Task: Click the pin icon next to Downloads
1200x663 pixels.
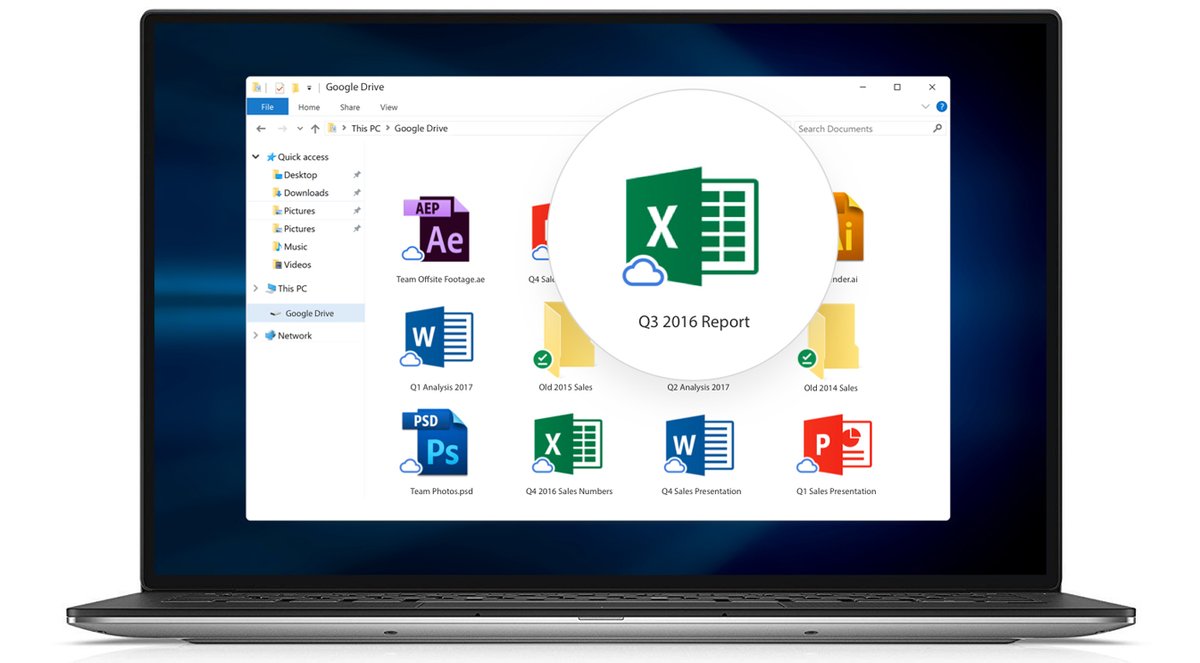Action: tap(356, 193)
